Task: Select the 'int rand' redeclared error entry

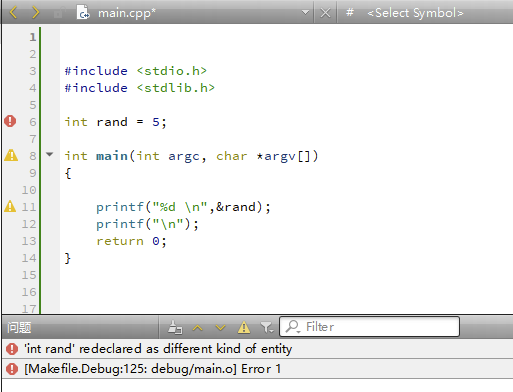Action: (257, 349)
